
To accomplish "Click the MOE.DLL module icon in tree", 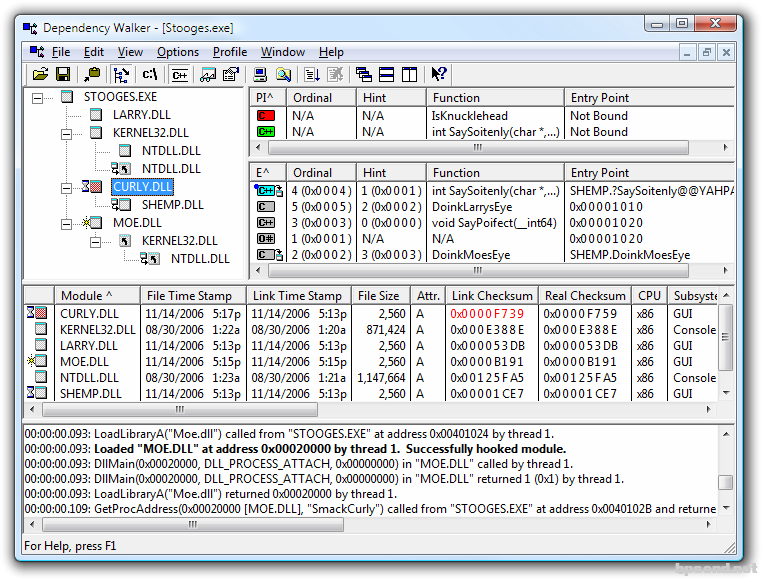I will point(92,223).
